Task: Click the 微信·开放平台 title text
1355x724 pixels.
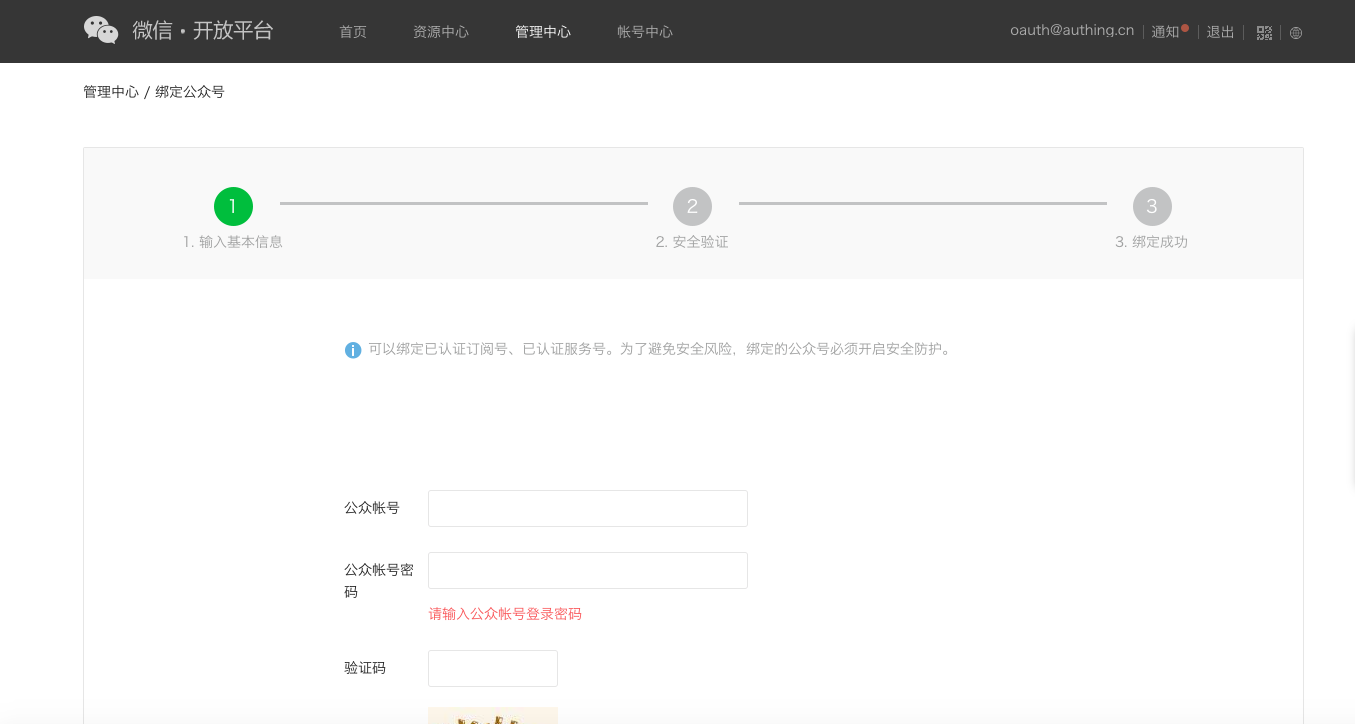Action: (203, 30)
